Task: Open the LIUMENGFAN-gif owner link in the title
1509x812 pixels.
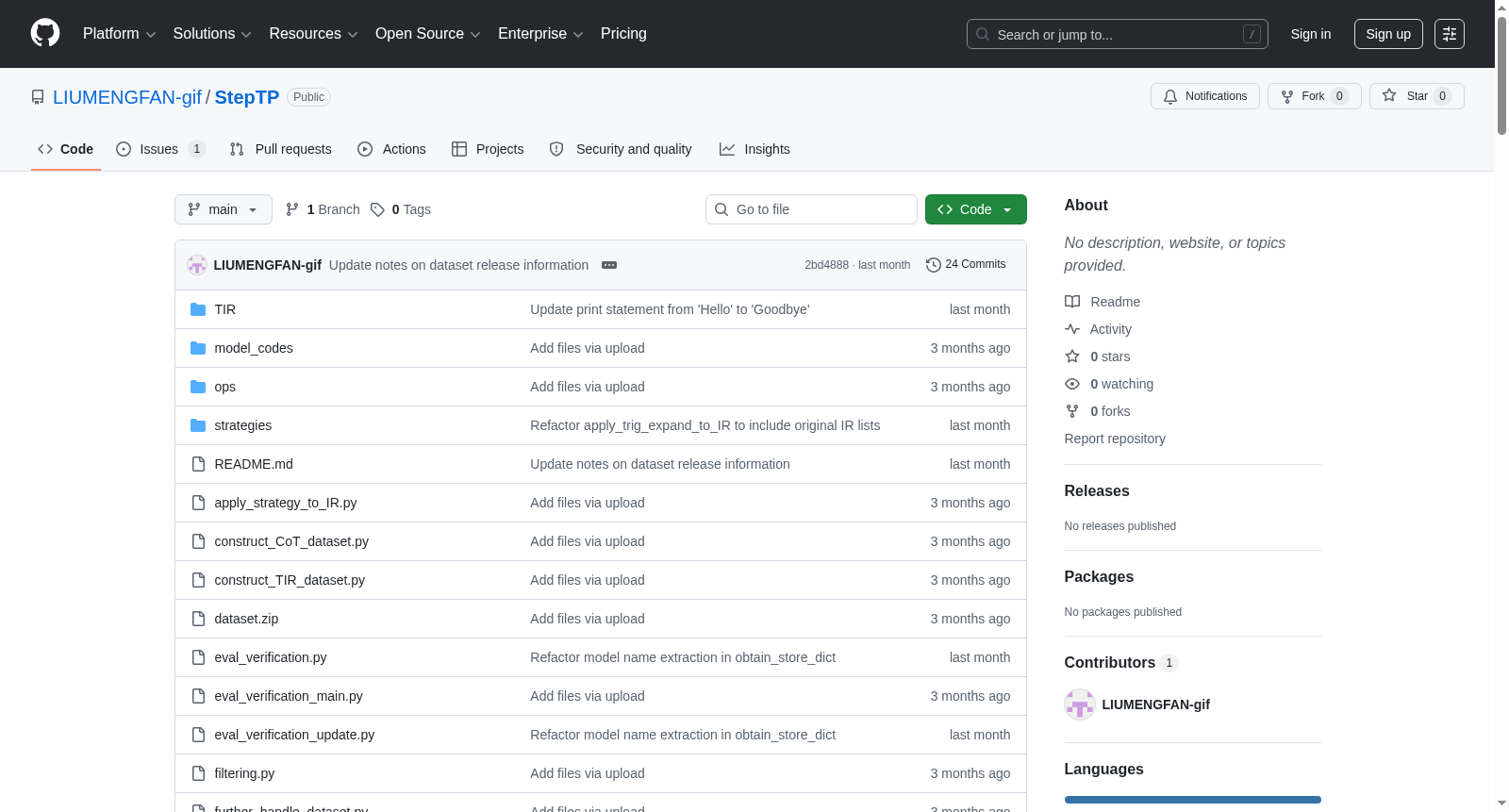Action: click(127, 97)
